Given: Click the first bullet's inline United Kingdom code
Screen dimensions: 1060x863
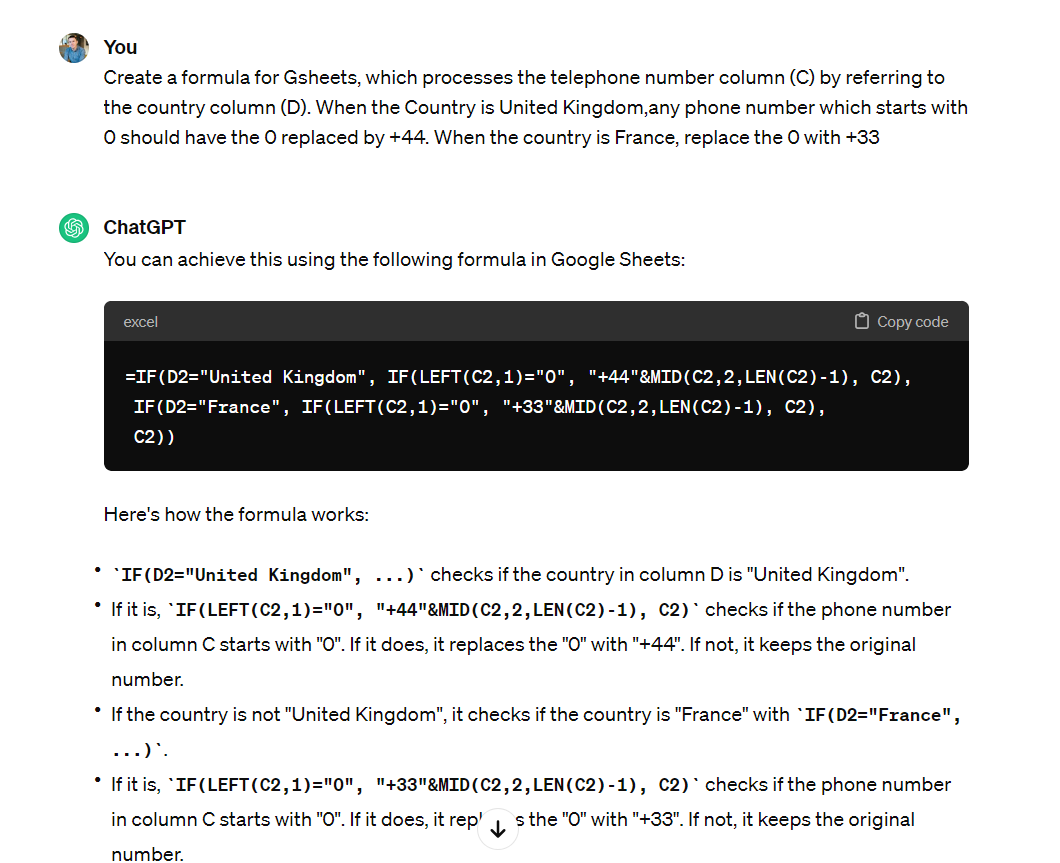Looking at the screenshot, I should coord(268,575).
